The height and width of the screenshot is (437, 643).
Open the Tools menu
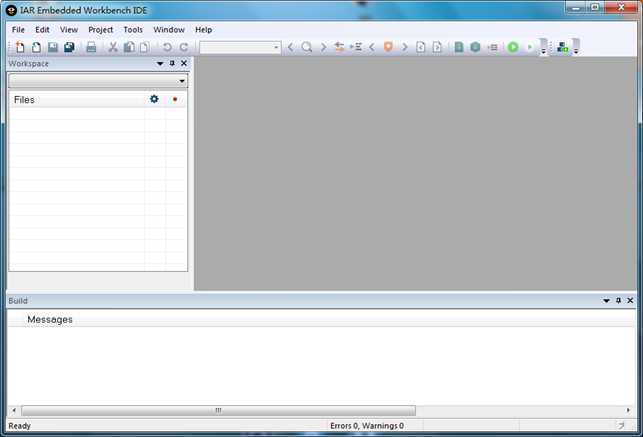point(133,30)
